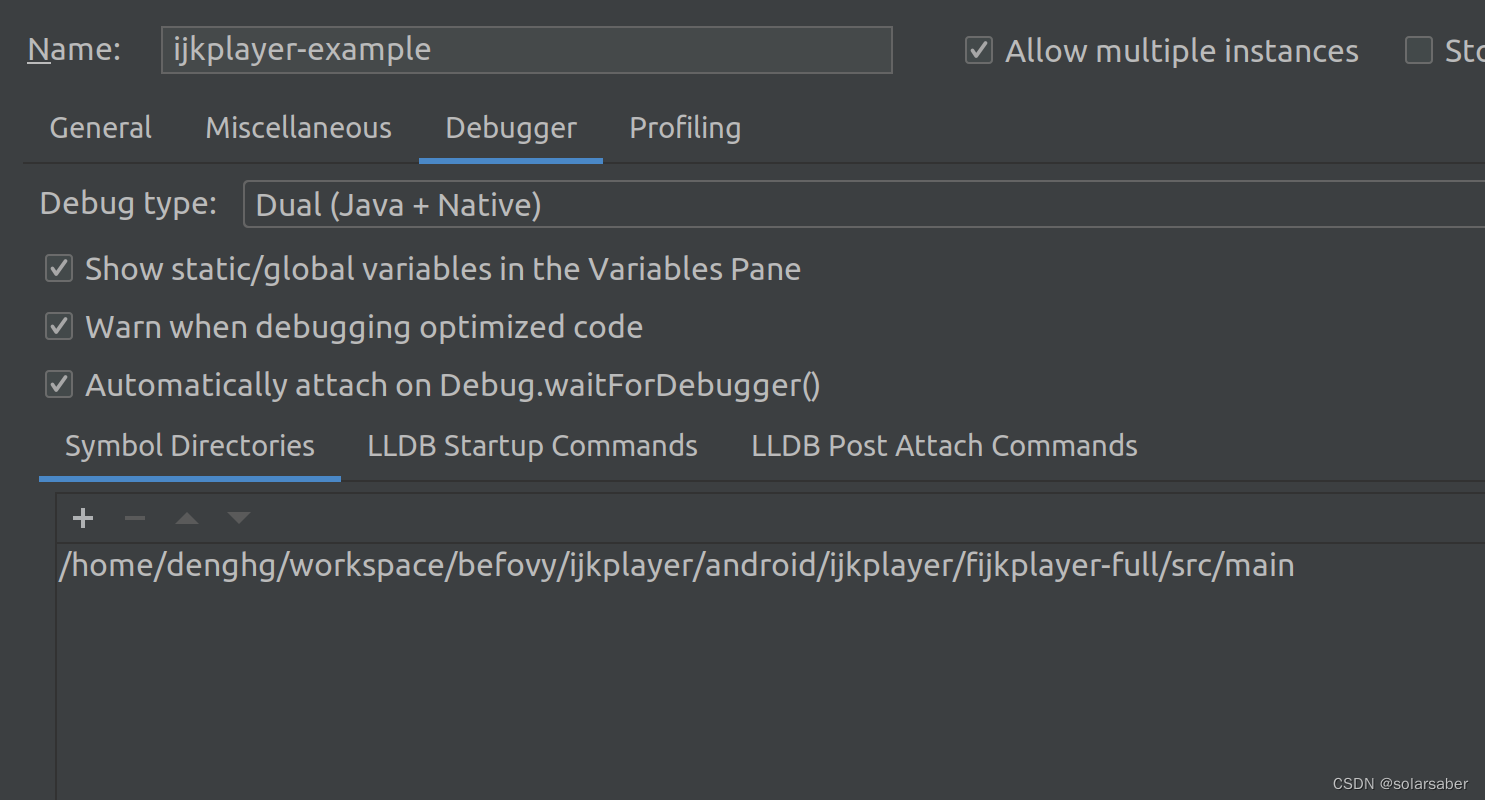Click the Name input field
The height and width of the screenshot is (800, 1485).
[x=526, y=50]
